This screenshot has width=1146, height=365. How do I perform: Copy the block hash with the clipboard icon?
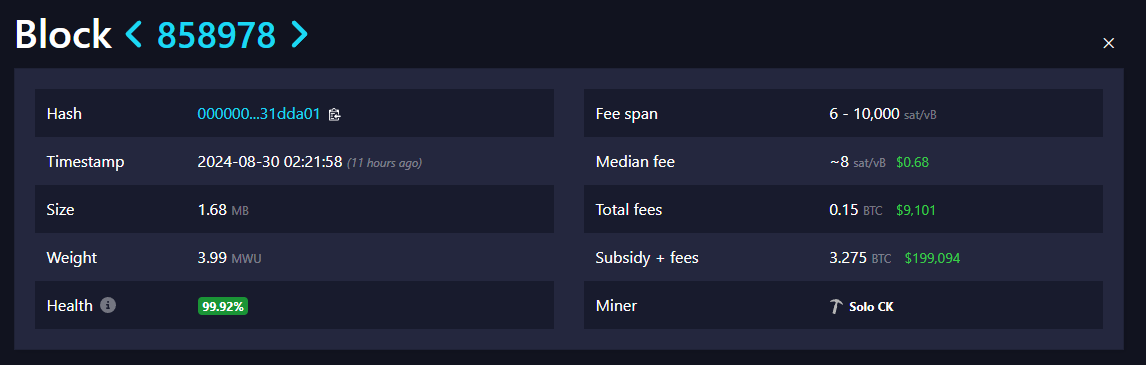(335, 114)
